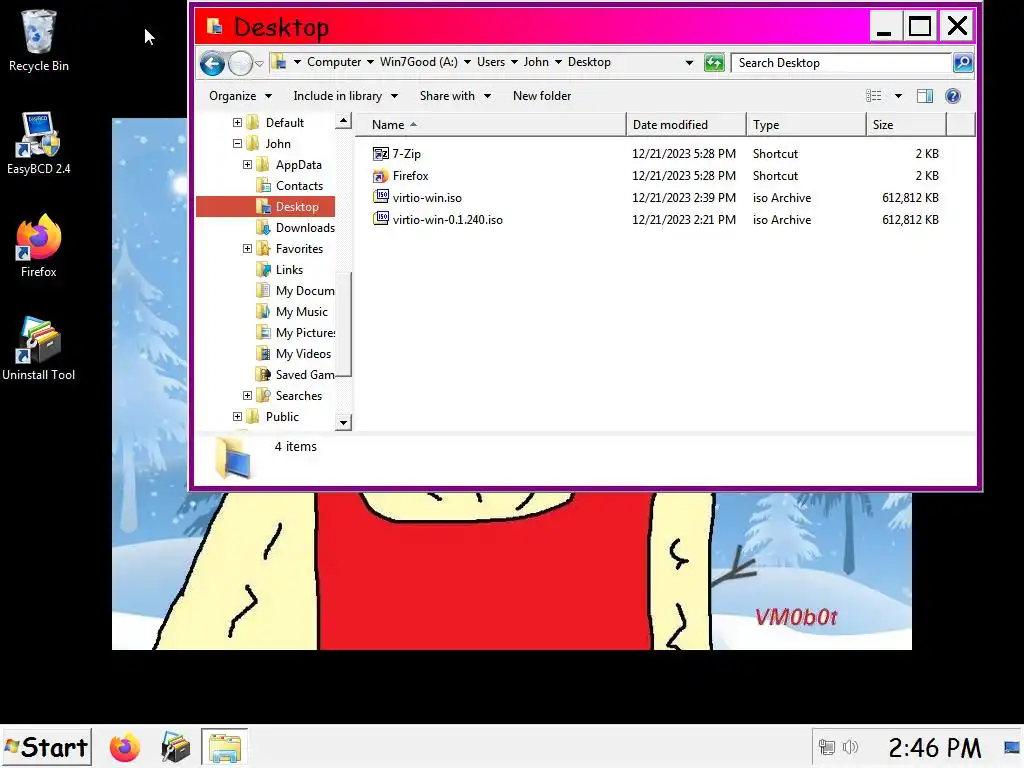Screen dimensions: 1024x768
Task: Click the volume speaker icon in tray
Action: 850,747
